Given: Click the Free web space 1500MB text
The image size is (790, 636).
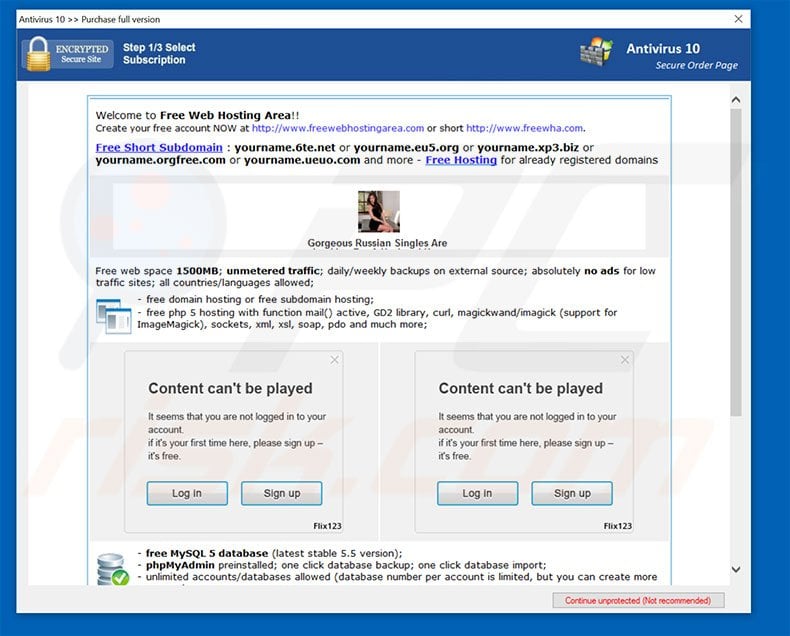Looking at the screenshot, I should pos(157,271).
